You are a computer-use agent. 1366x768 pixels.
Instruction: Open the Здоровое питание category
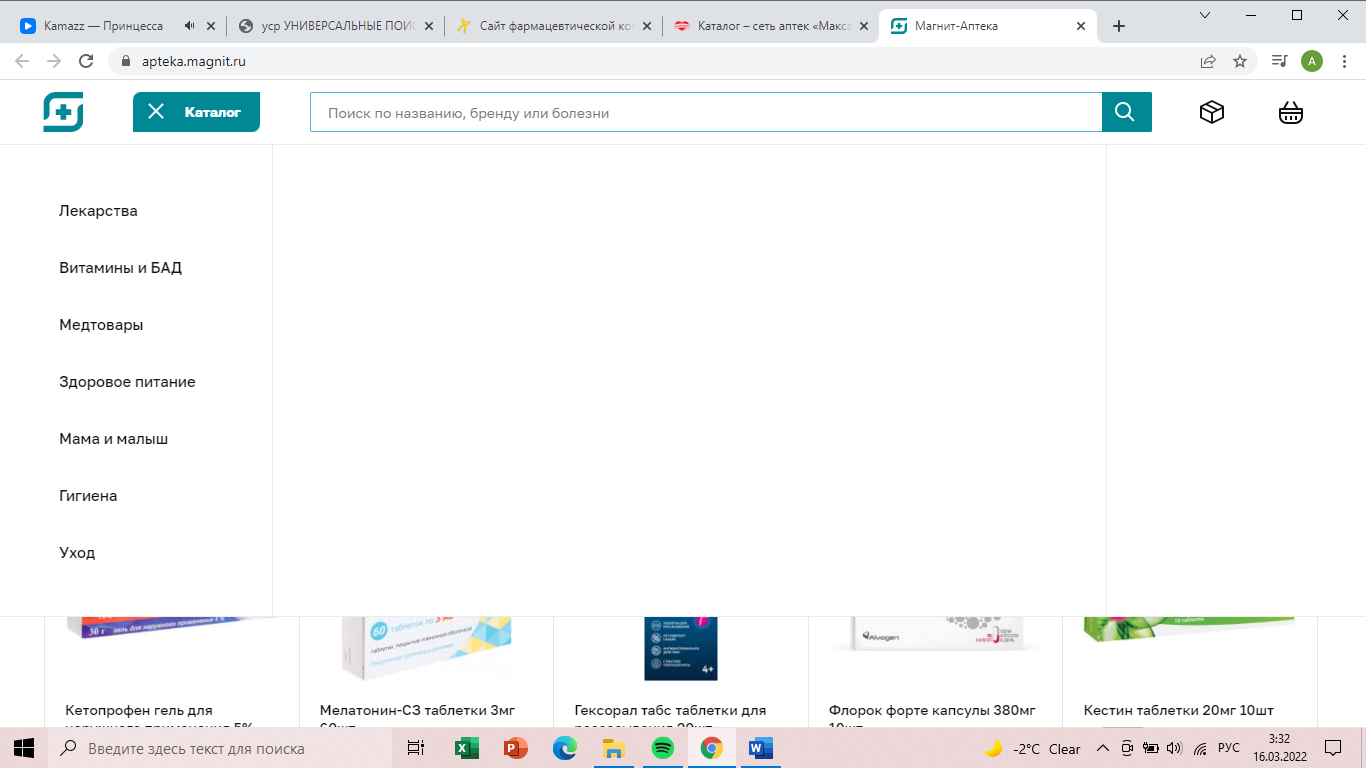click(x=127, y=382)
